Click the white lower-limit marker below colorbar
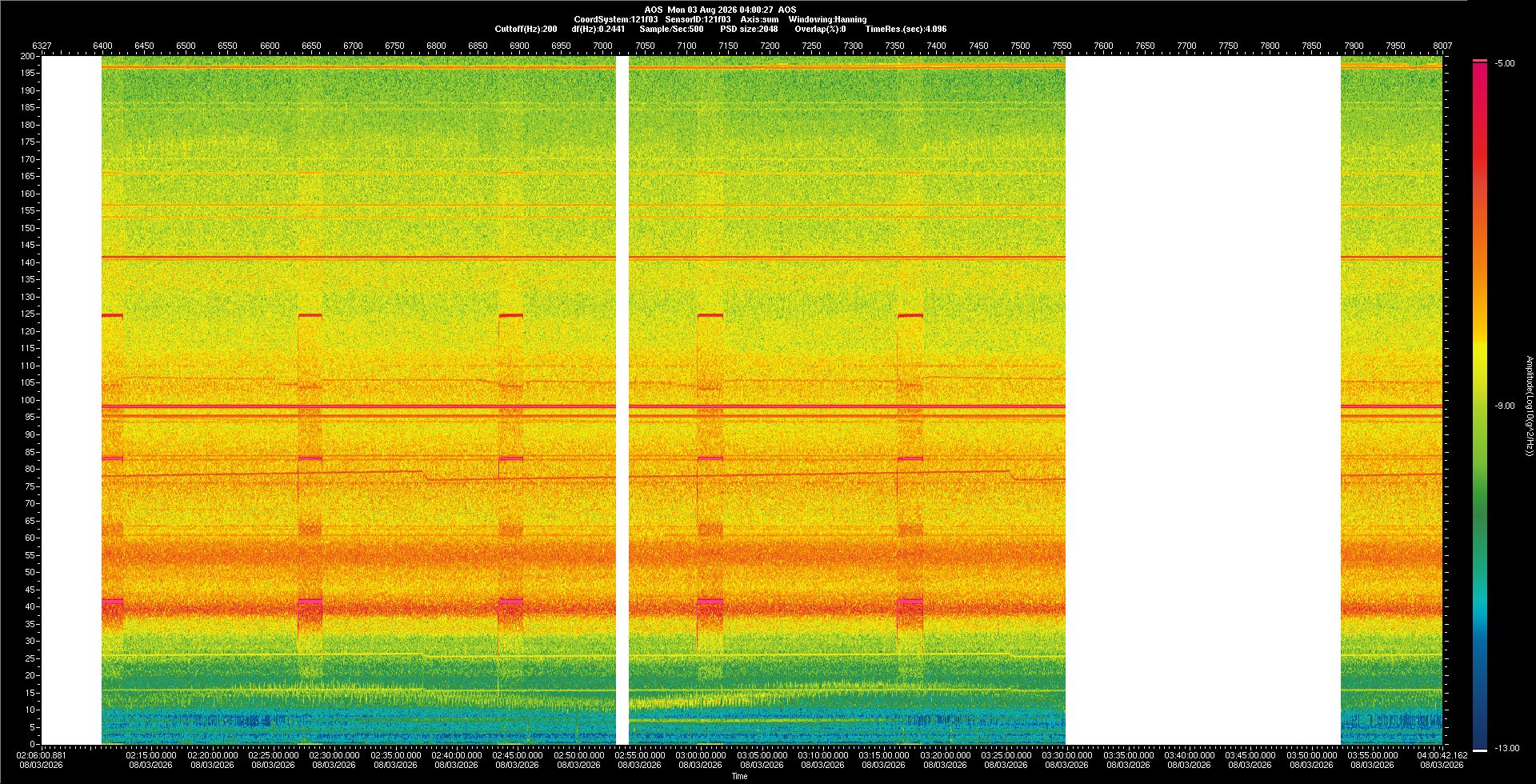 [1480, 750]
